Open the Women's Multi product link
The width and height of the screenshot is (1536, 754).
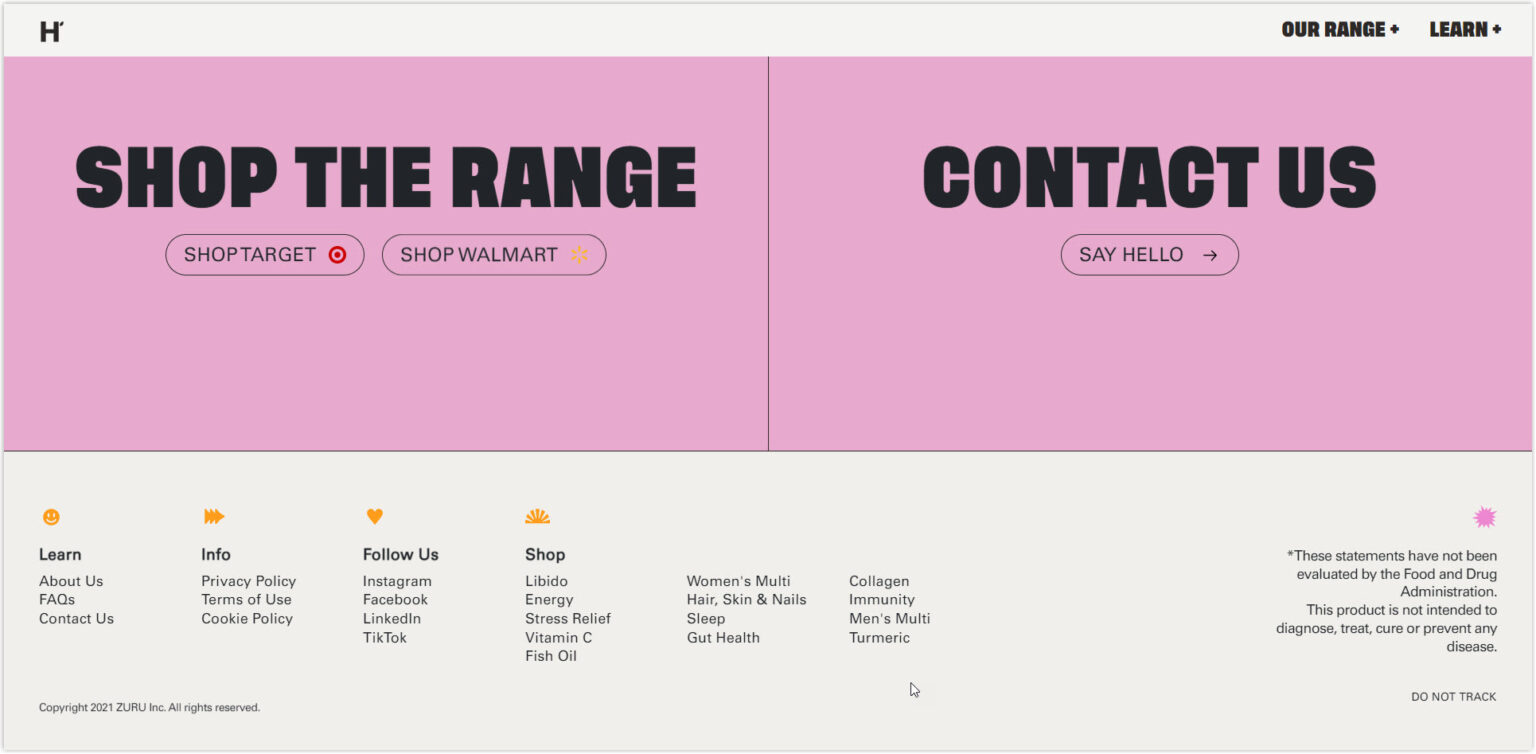[738, 580]
